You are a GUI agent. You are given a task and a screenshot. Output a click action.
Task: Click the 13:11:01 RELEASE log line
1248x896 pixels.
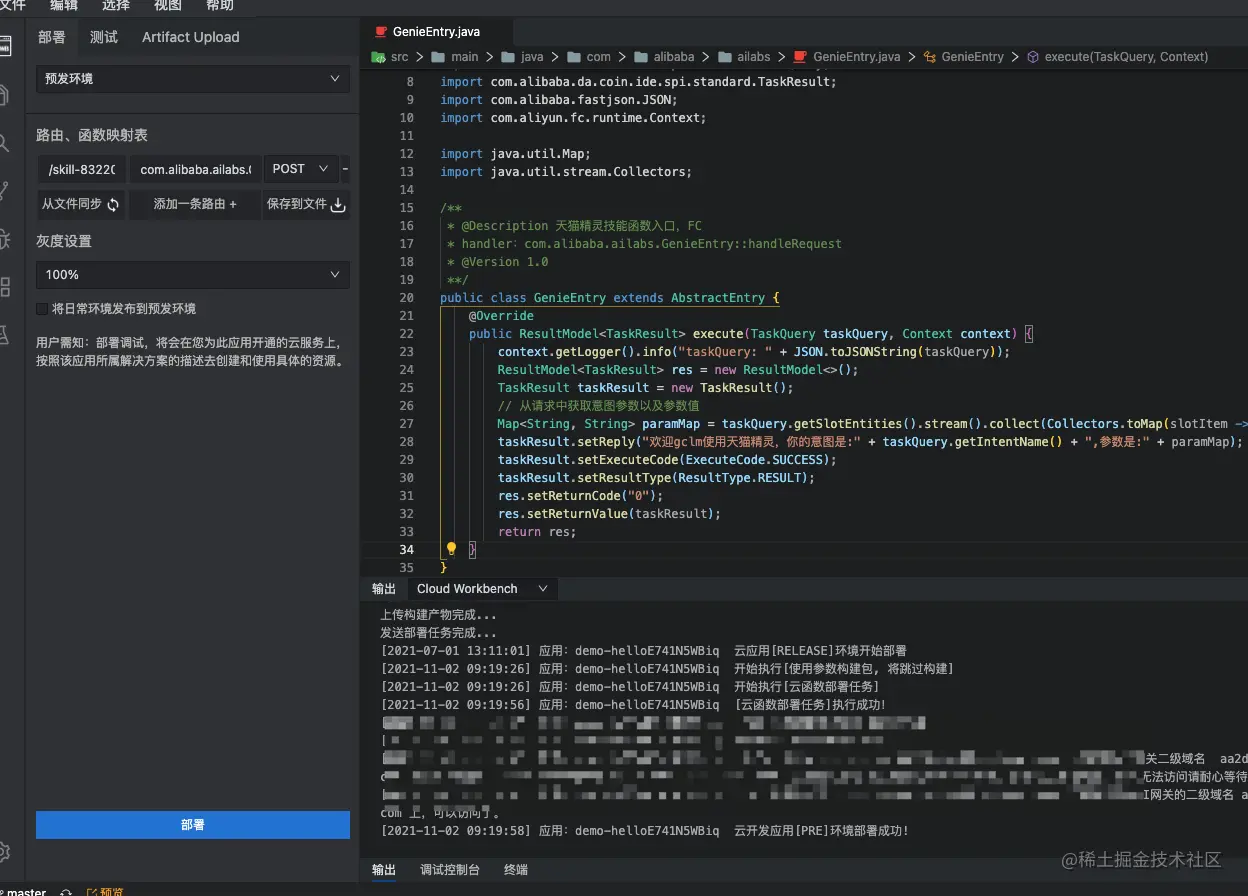tap(644, 651)
